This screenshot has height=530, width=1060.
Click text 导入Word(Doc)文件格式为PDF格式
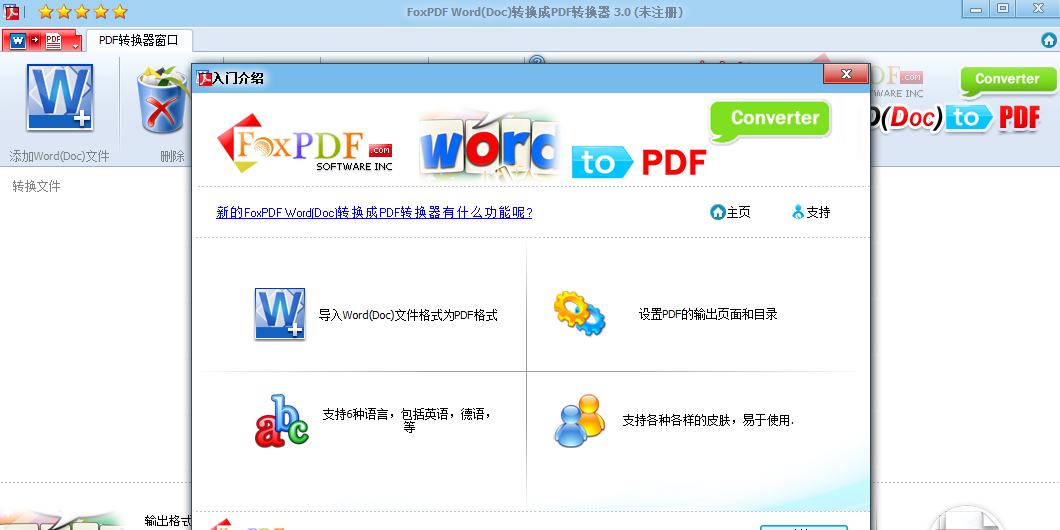[x=408, y=315]
